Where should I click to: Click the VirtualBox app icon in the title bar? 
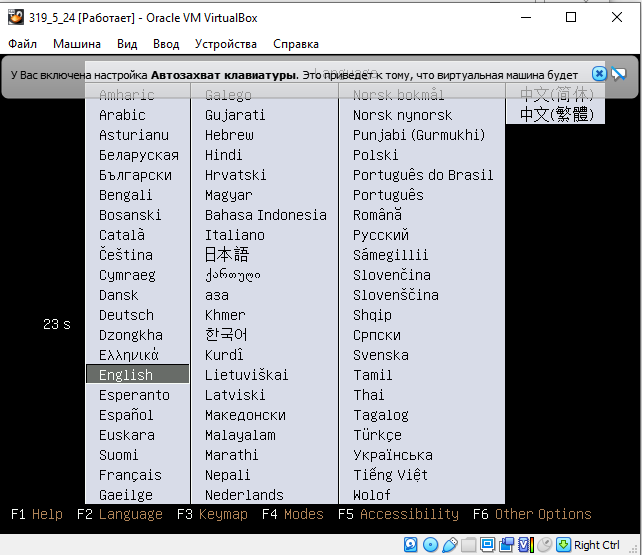[x=16, y=18]
